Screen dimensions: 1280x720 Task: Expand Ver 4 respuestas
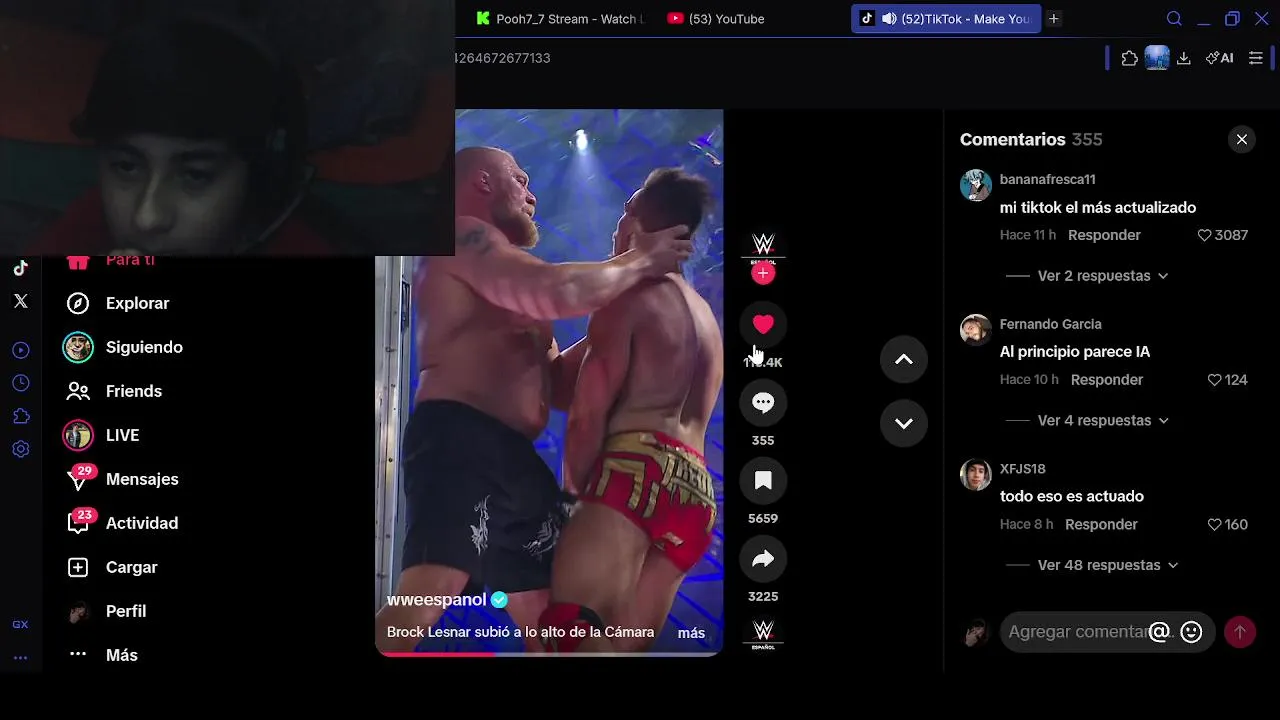1102,421
